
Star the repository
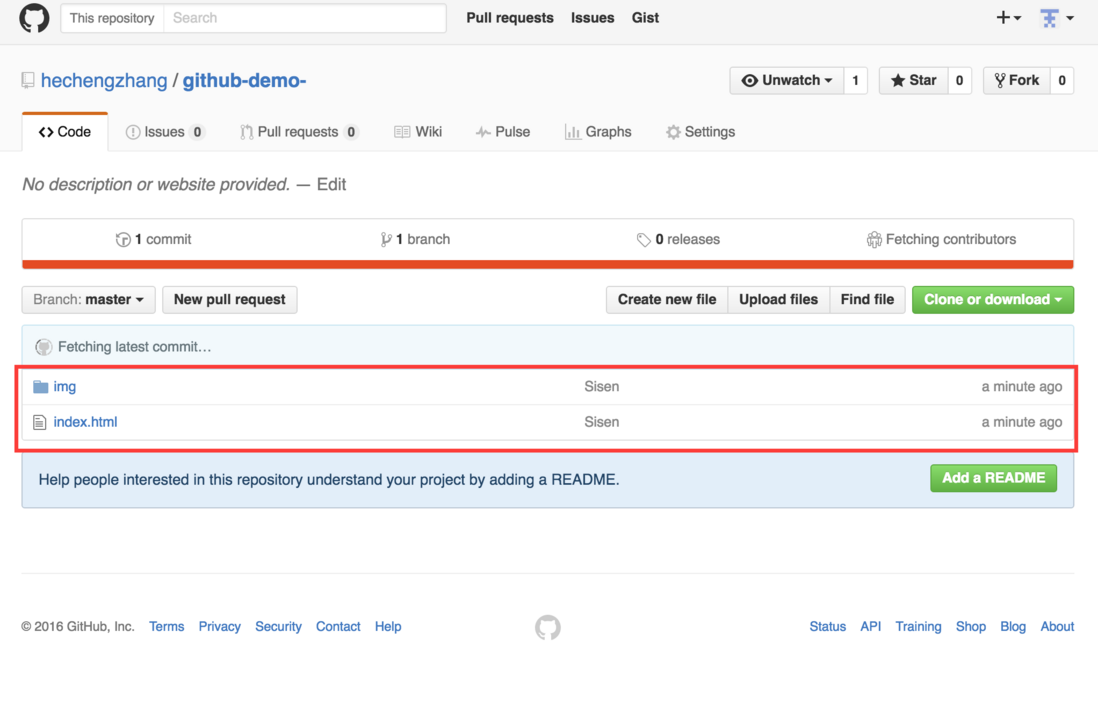[914, 81]
